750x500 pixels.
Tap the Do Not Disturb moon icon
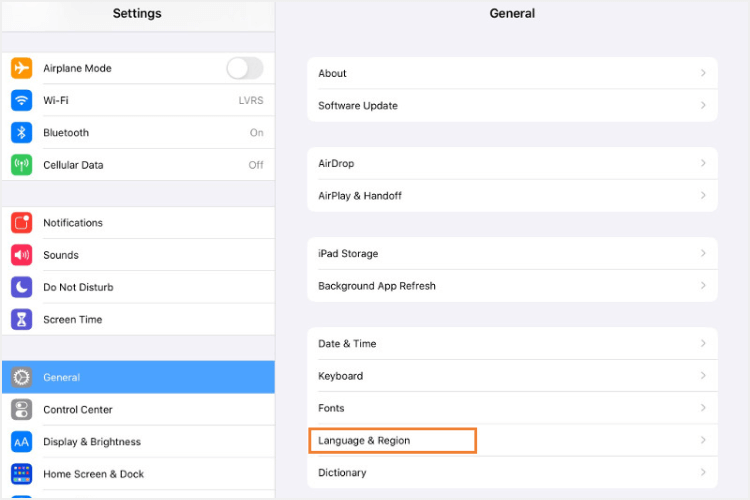(x=22, y=287)
